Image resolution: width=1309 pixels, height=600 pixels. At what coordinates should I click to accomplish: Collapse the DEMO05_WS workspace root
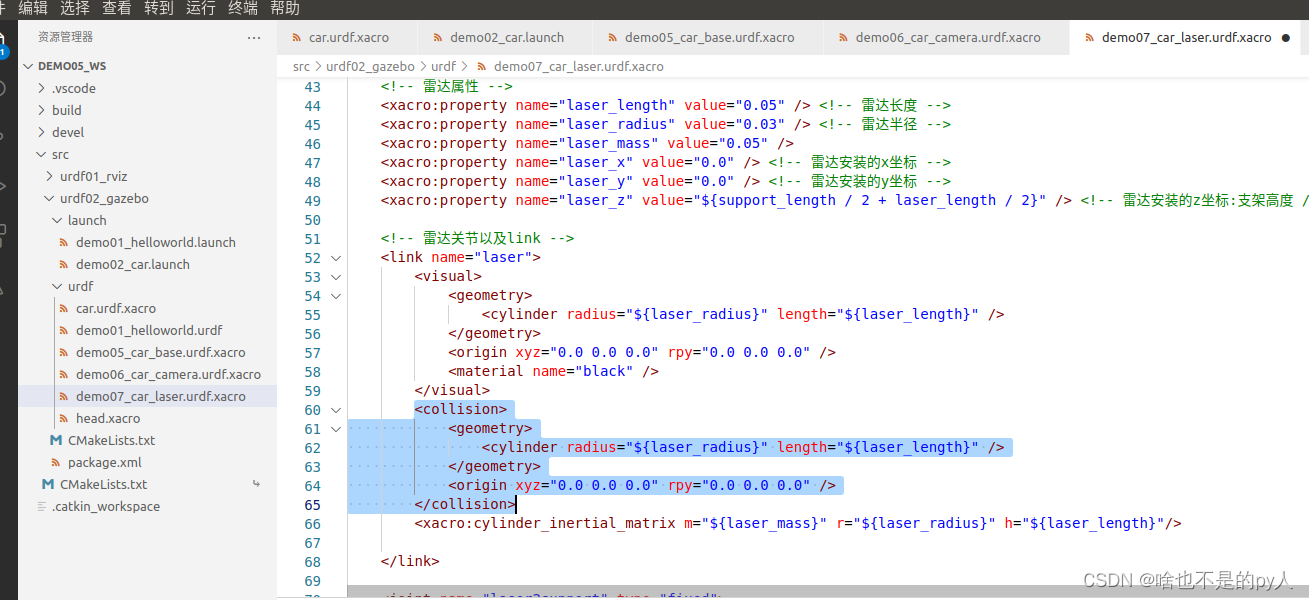tap(28, 66)
